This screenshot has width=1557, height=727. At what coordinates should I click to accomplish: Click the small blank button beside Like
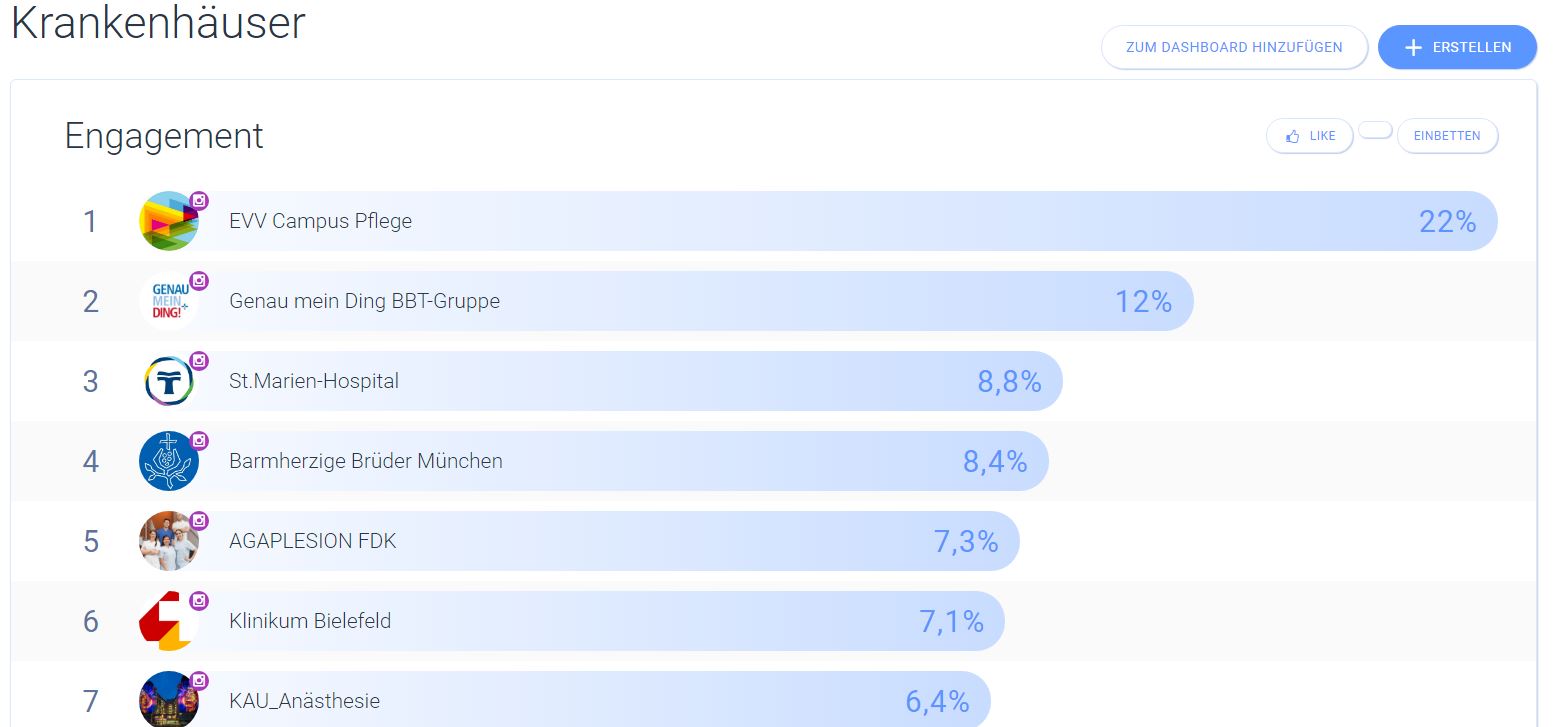(x=1375, y=129)
